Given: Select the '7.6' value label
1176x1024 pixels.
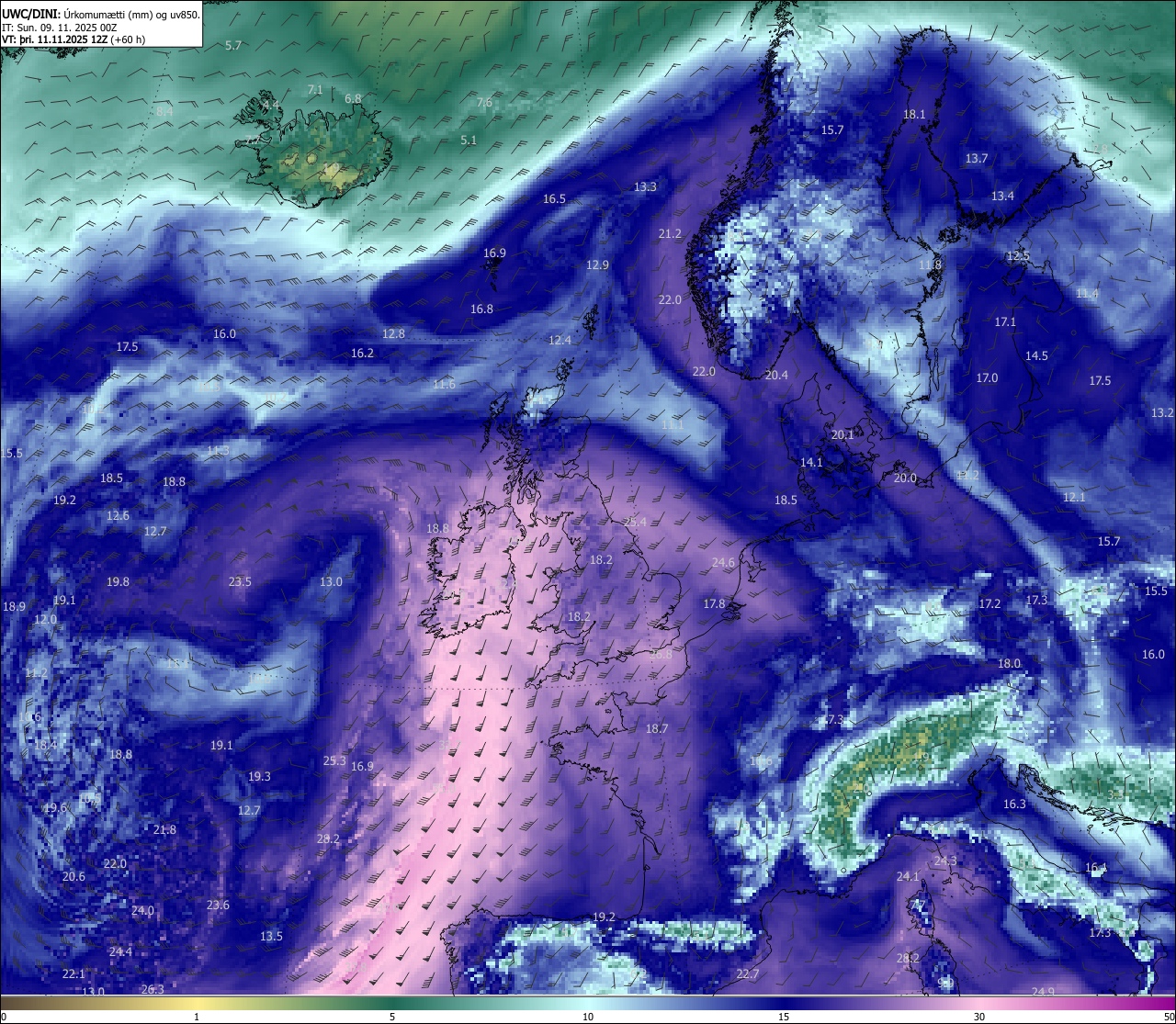Looking at the screenshot, I should point(484,102).
